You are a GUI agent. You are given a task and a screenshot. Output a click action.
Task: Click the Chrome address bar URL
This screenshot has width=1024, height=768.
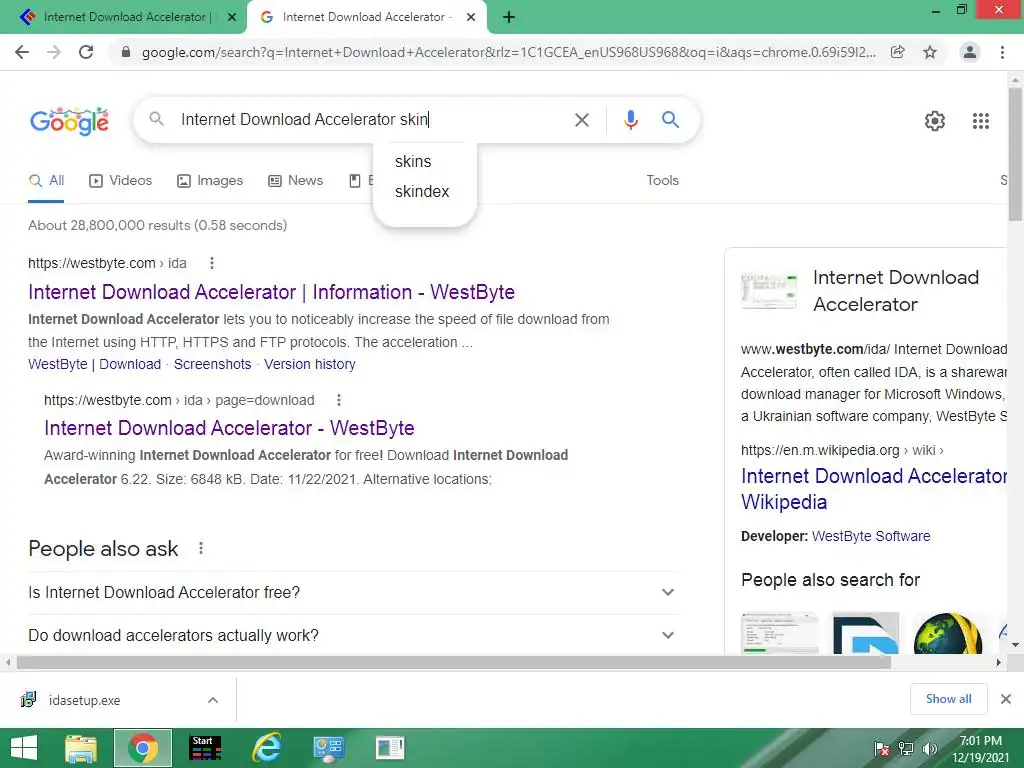point(509,52)
